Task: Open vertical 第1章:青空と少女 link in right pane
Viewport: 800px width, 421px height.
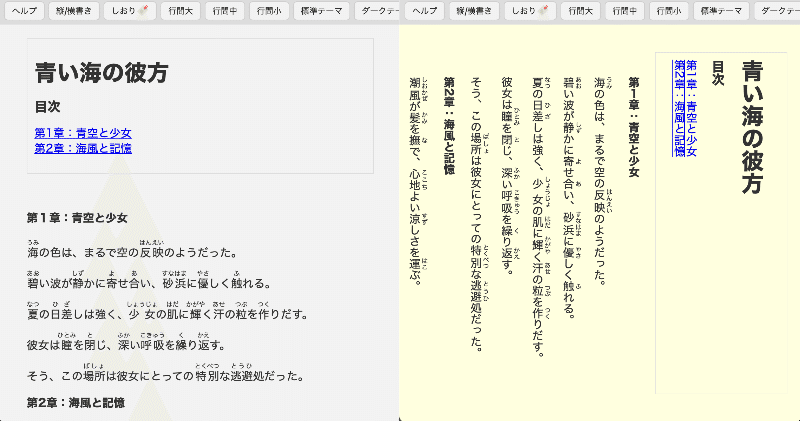Action: (691, 108)
